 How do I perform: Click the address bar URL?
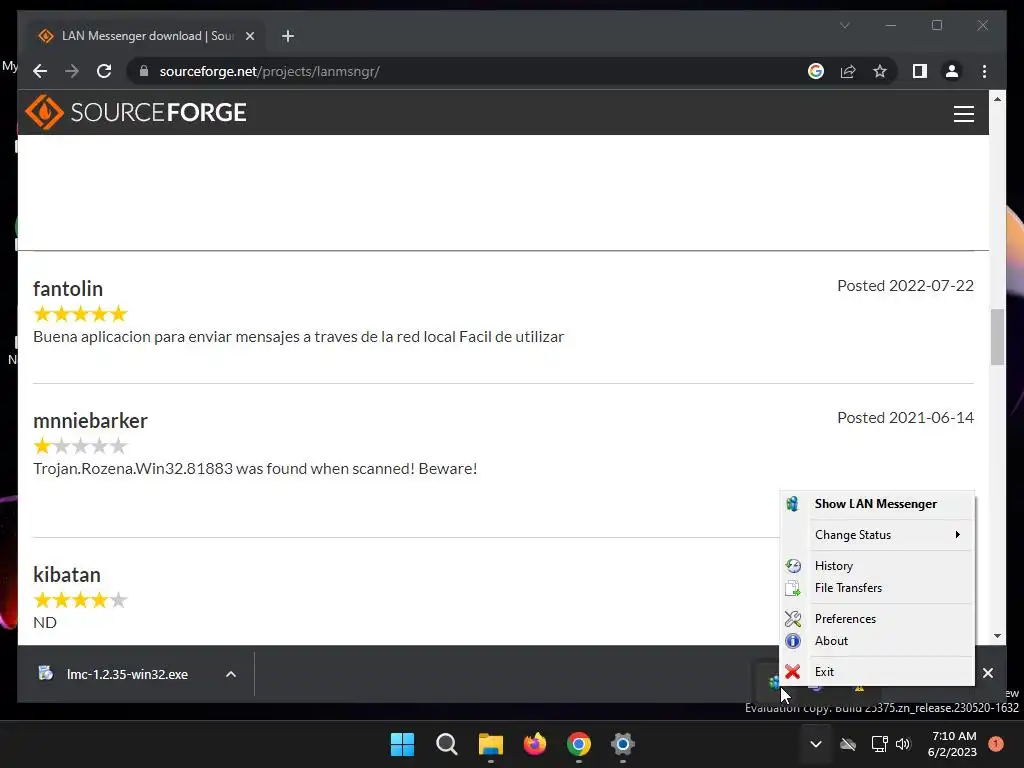(x=269, y=71)
